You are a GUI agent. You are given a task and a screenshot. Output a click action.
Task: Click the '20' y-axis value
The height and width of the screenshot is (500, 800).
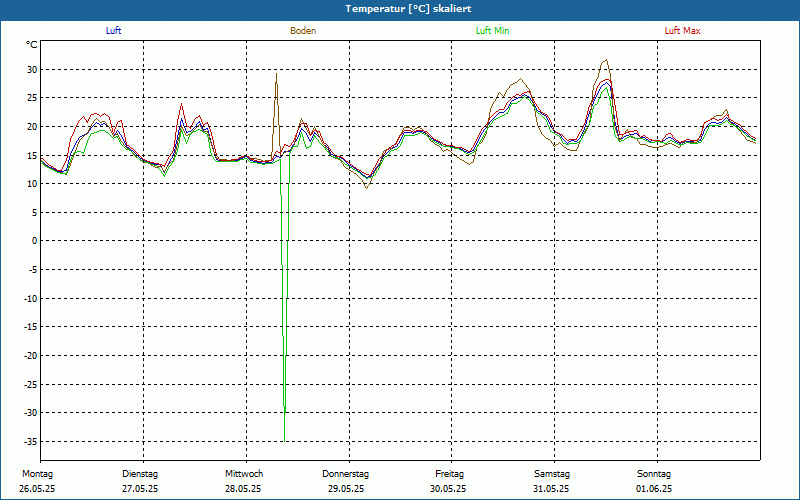pyautogui.click(x=32, y=127)
